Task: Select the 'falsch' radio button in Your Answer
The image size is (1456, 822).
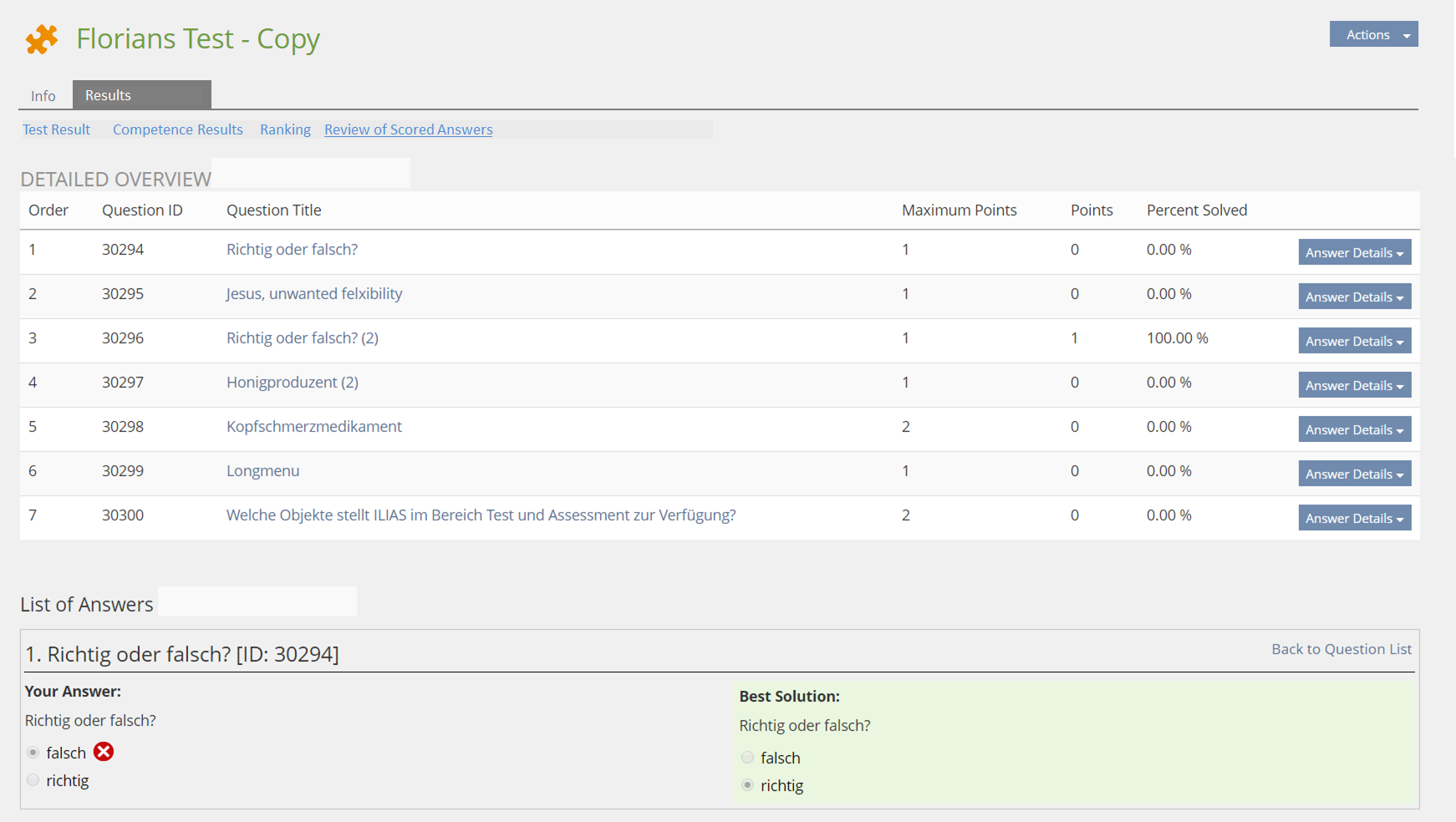Action: point(33,753)
